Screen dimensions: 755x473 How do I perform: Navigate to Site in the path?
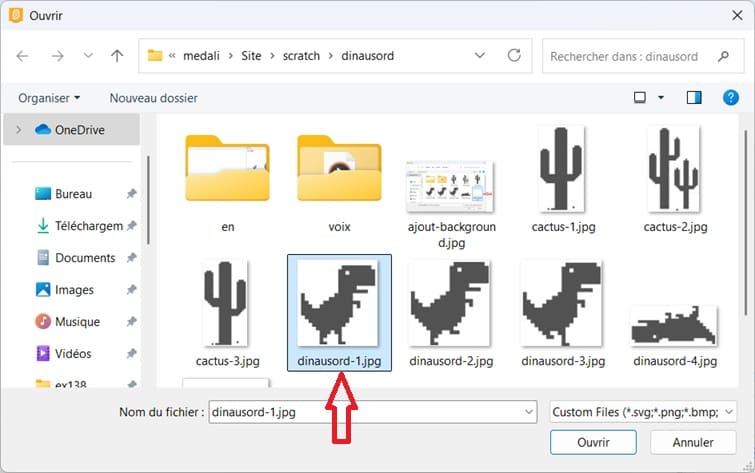[x=251, y=56]
